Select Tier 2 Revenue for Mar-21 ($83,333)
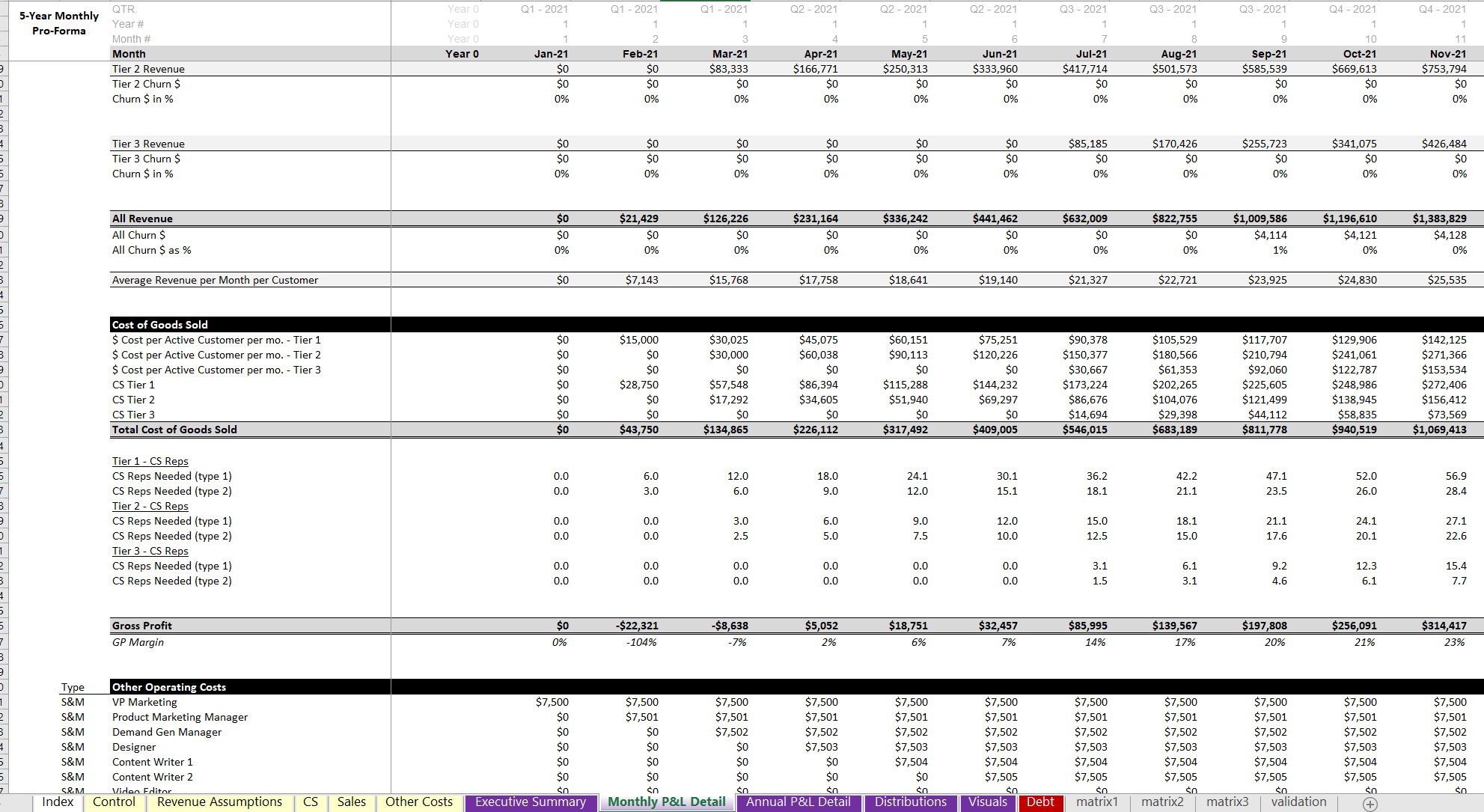The height and width of the screenshot is (812, 1484). point(728,69)
